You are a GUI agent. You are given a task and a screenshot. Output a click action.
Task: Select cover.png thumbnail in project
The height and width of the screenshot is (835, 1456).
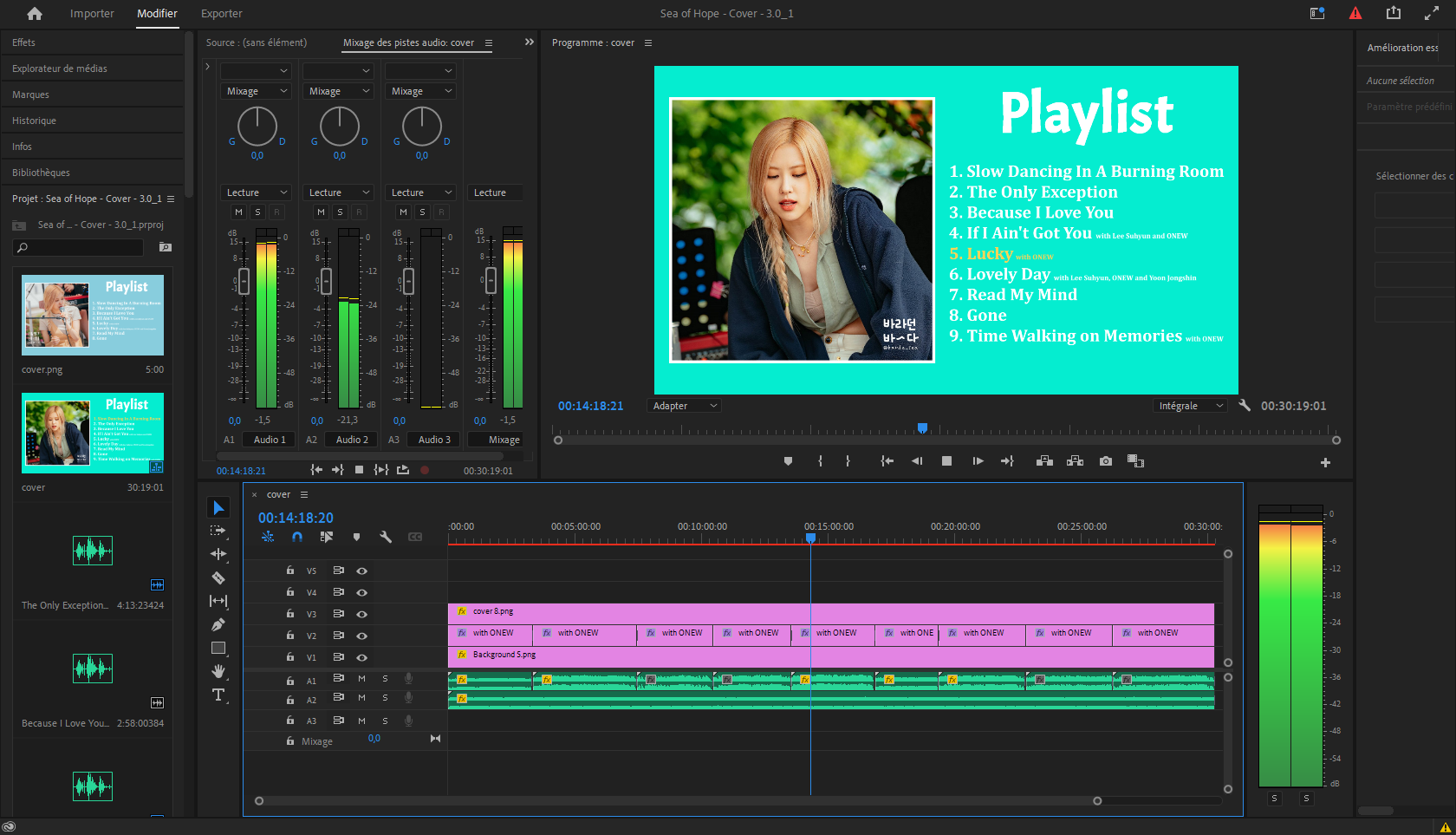pyautogui.click(x=93, y=316)
